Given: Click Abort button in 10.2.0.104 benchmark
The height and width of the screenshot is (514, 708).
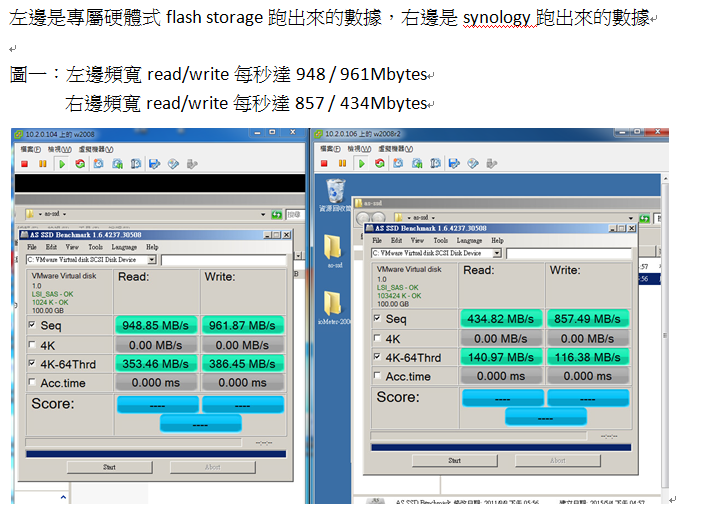Looking at the screenshot, I should pos(212,467).
